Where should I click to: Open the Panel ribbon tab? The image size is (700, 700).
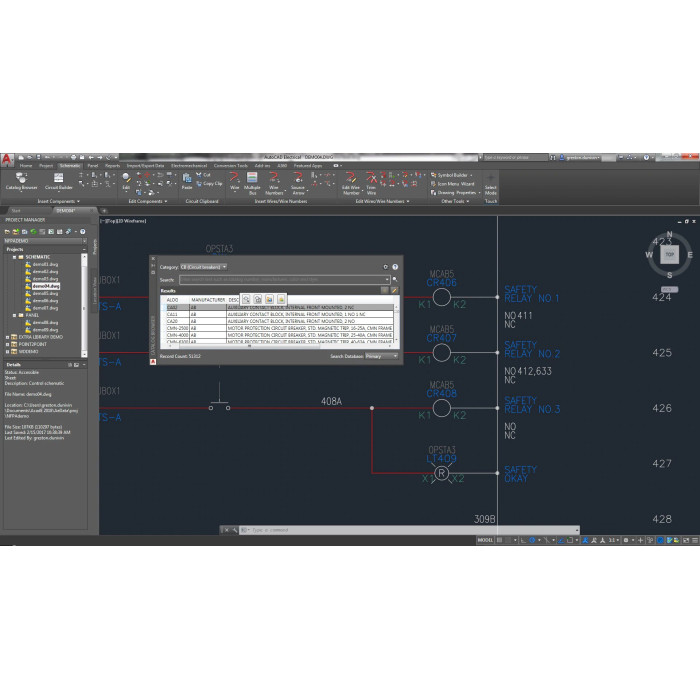click(x=93, y=166)
